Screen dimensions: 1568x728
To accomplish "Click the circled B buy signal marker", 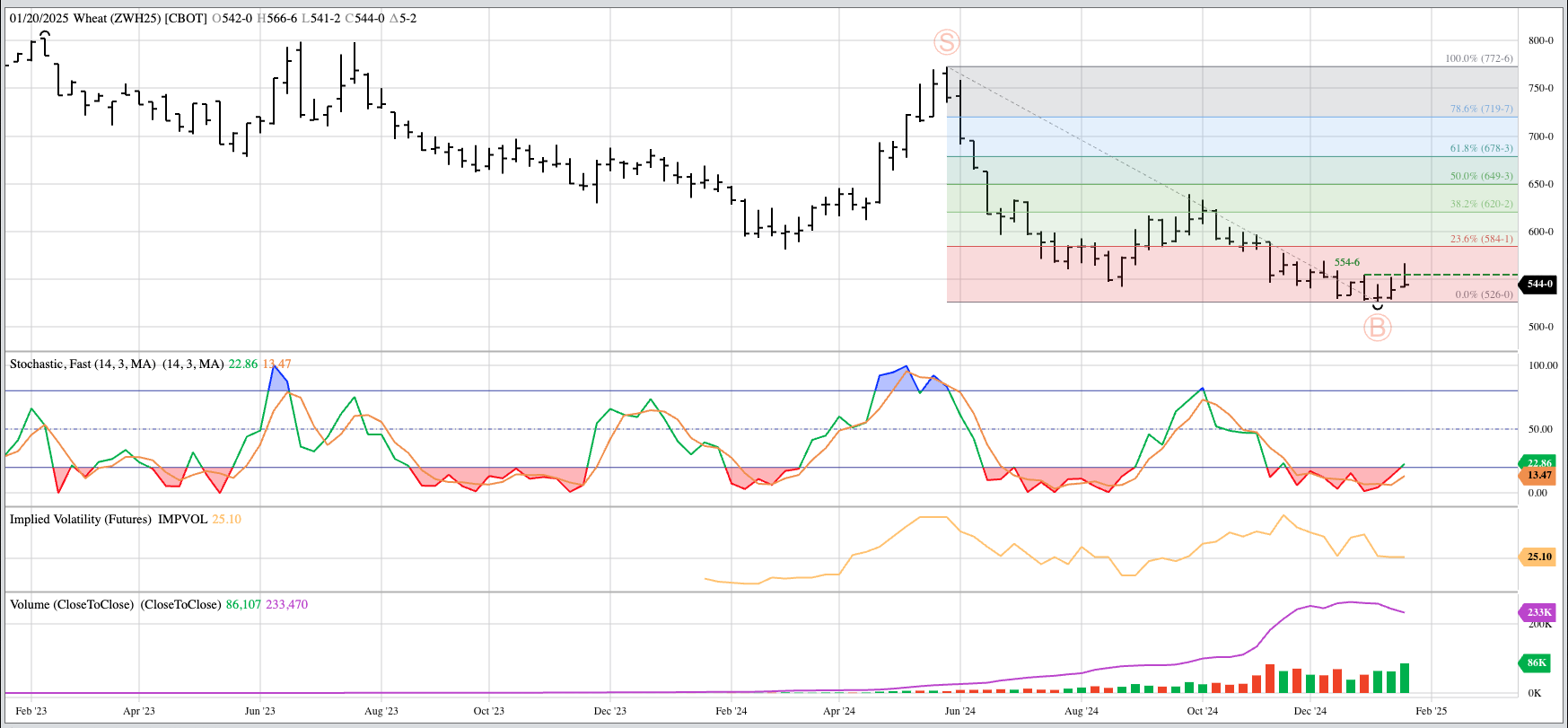I will tap(1377, 328).
